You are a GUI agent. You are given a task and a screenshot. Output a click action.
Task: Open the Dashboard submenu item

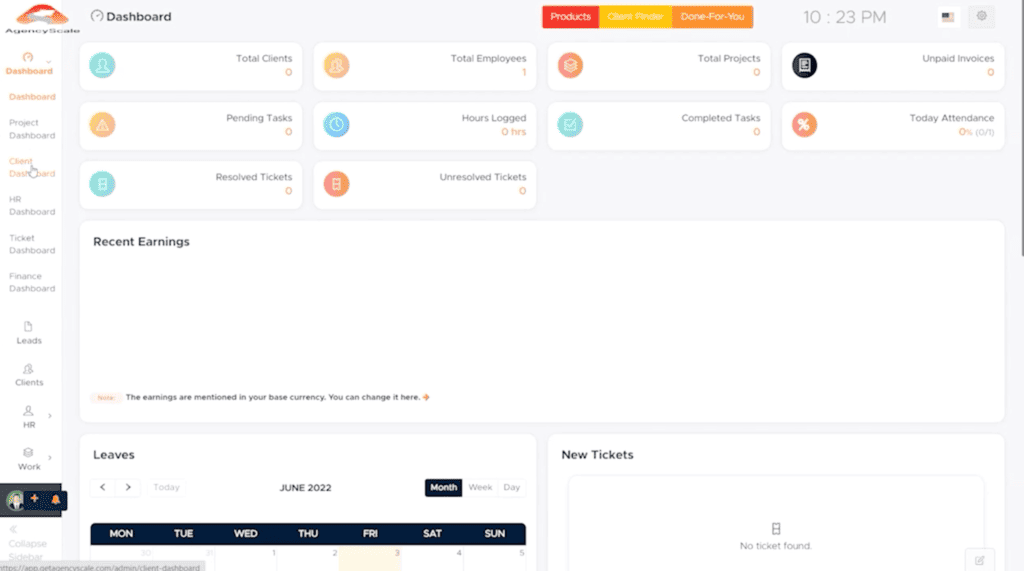tap(32, 97)
